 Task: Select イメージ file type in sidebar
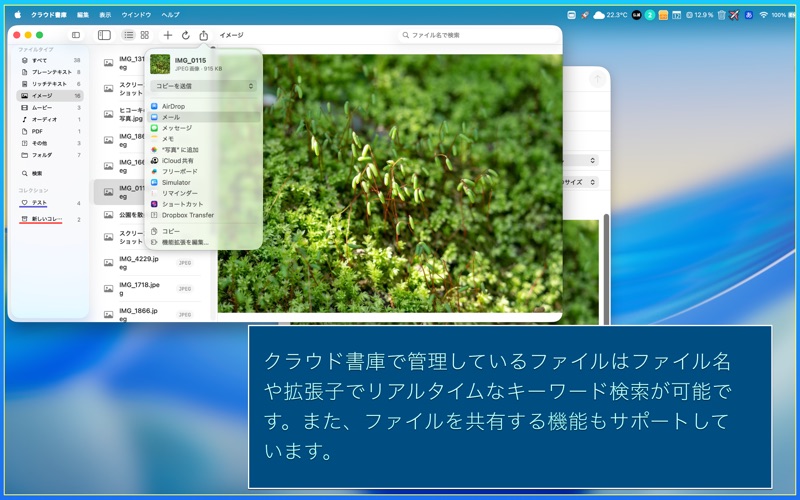pyautogui.click(x=50, y=95)
